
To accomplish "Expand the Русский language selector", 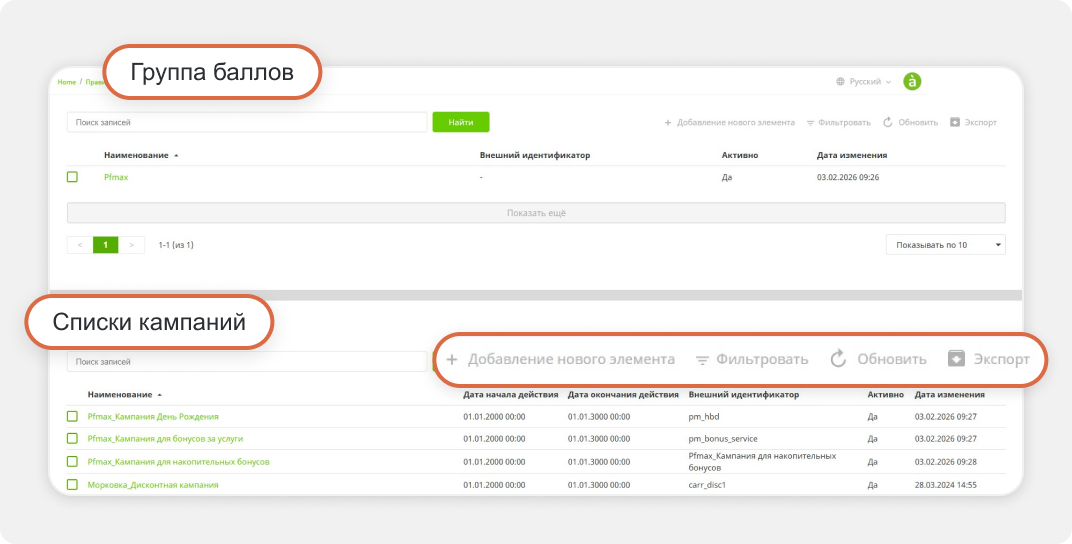I will [866, 82].
